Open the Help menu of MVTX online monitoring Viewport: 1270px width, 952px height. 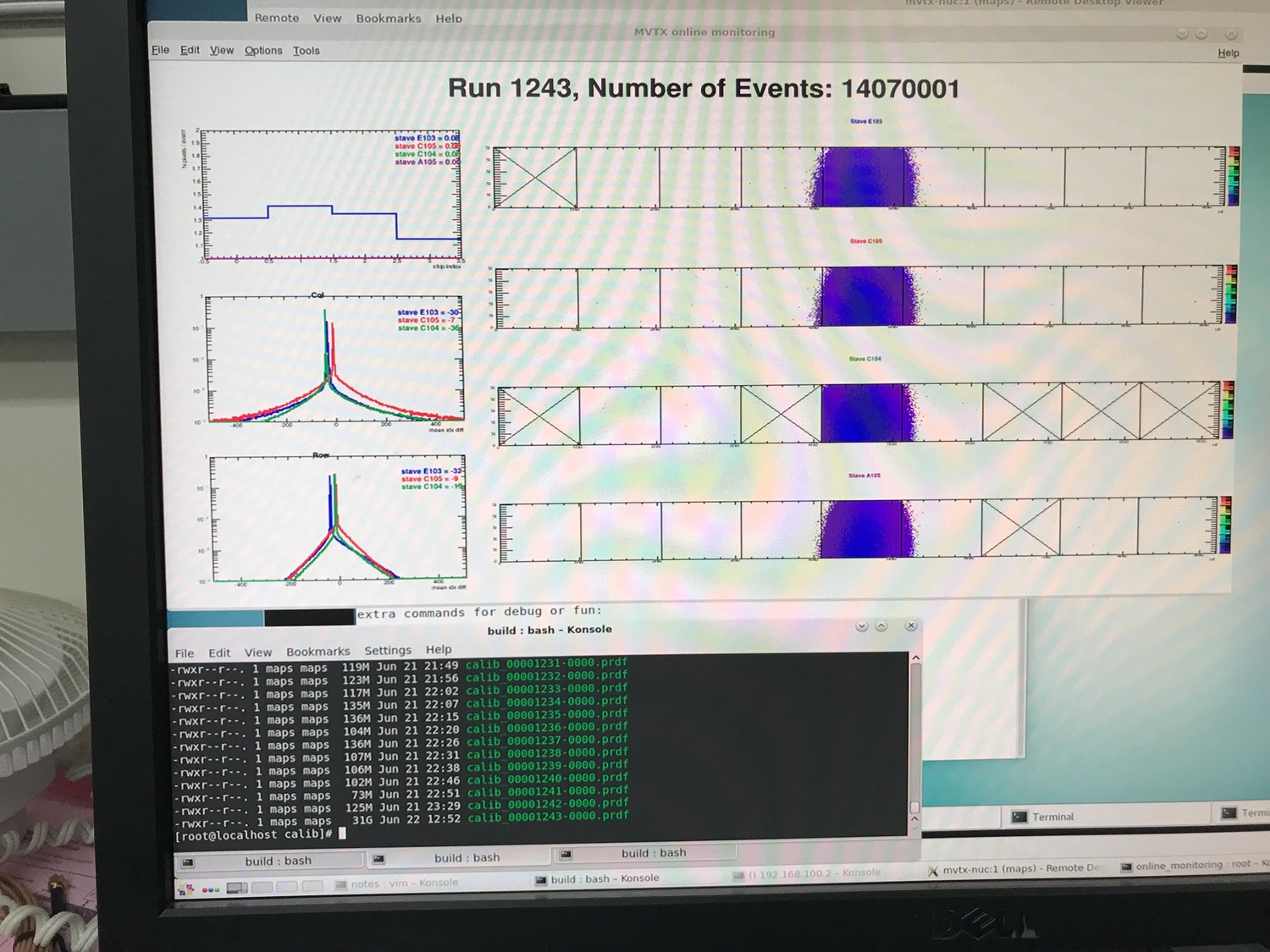[x=1228, y=52]
